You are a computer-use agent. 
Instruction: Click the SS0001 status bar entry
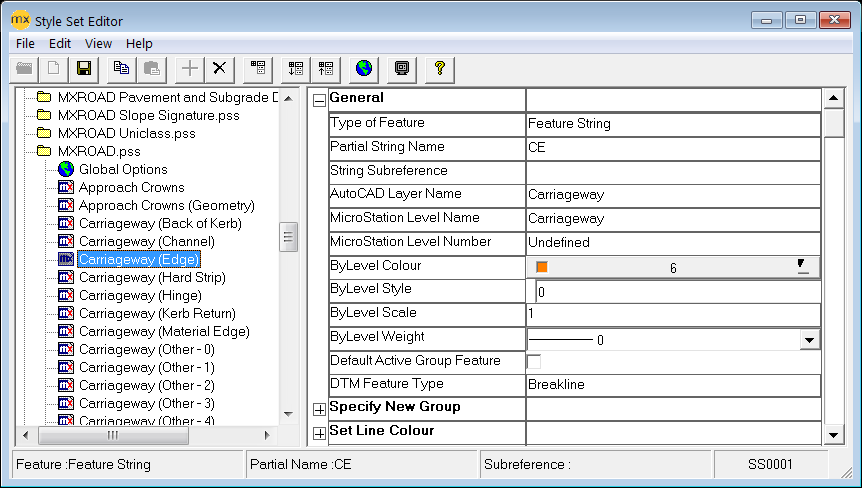point(771,464)
